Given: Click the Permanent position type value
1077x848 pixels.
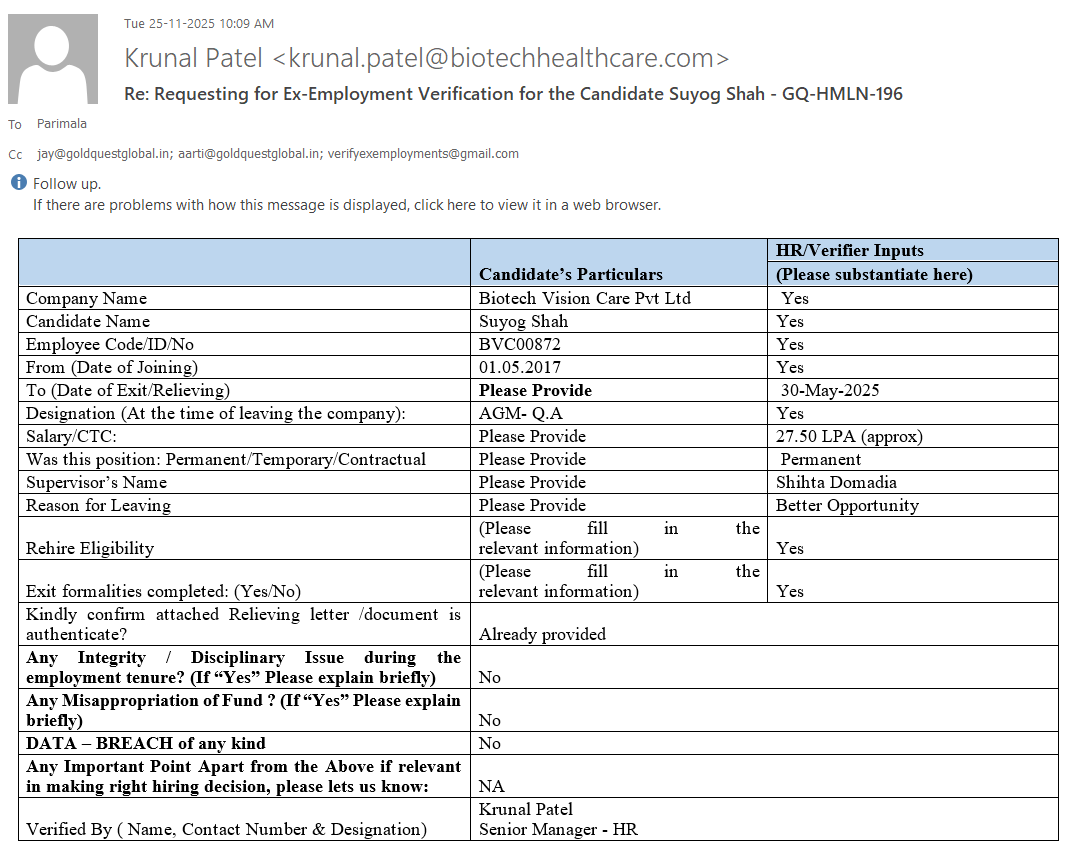Looking at the screenshot, I should 821,459.
